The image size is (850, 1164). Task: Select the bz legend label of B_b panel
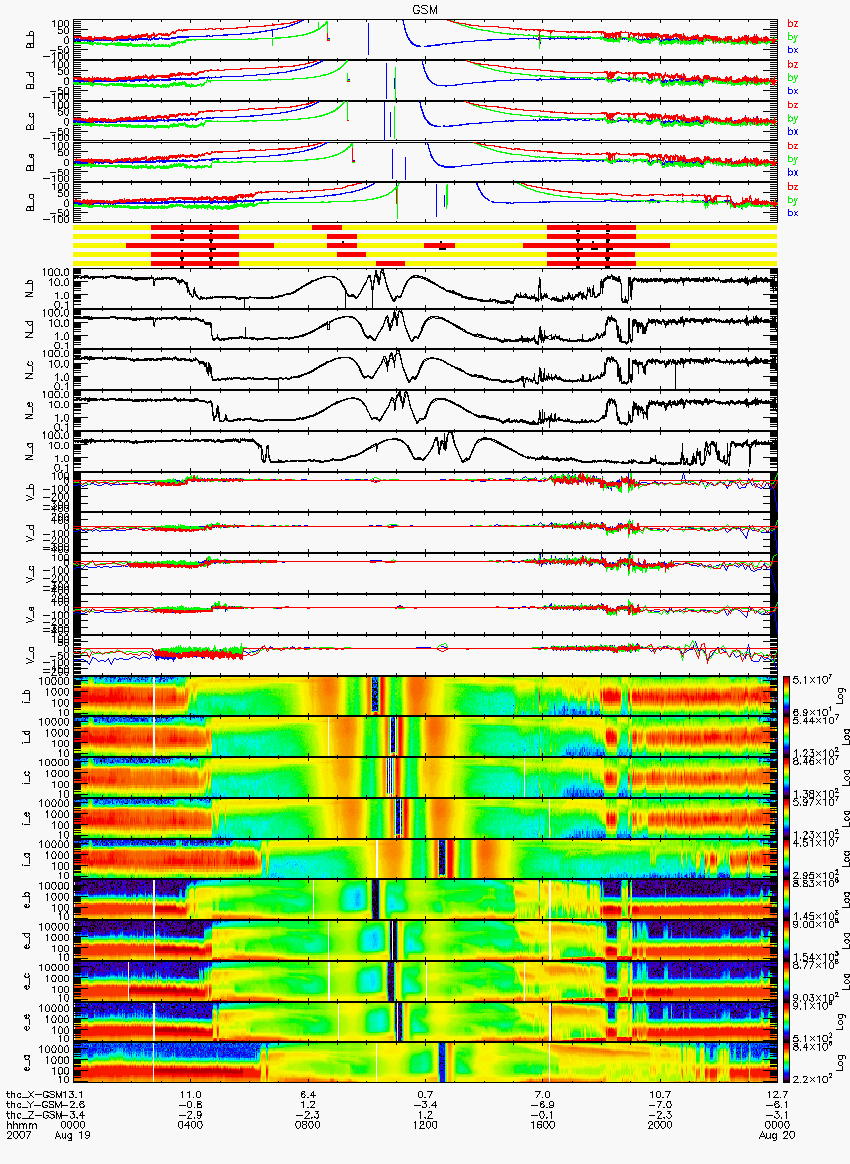coord(793,24)
